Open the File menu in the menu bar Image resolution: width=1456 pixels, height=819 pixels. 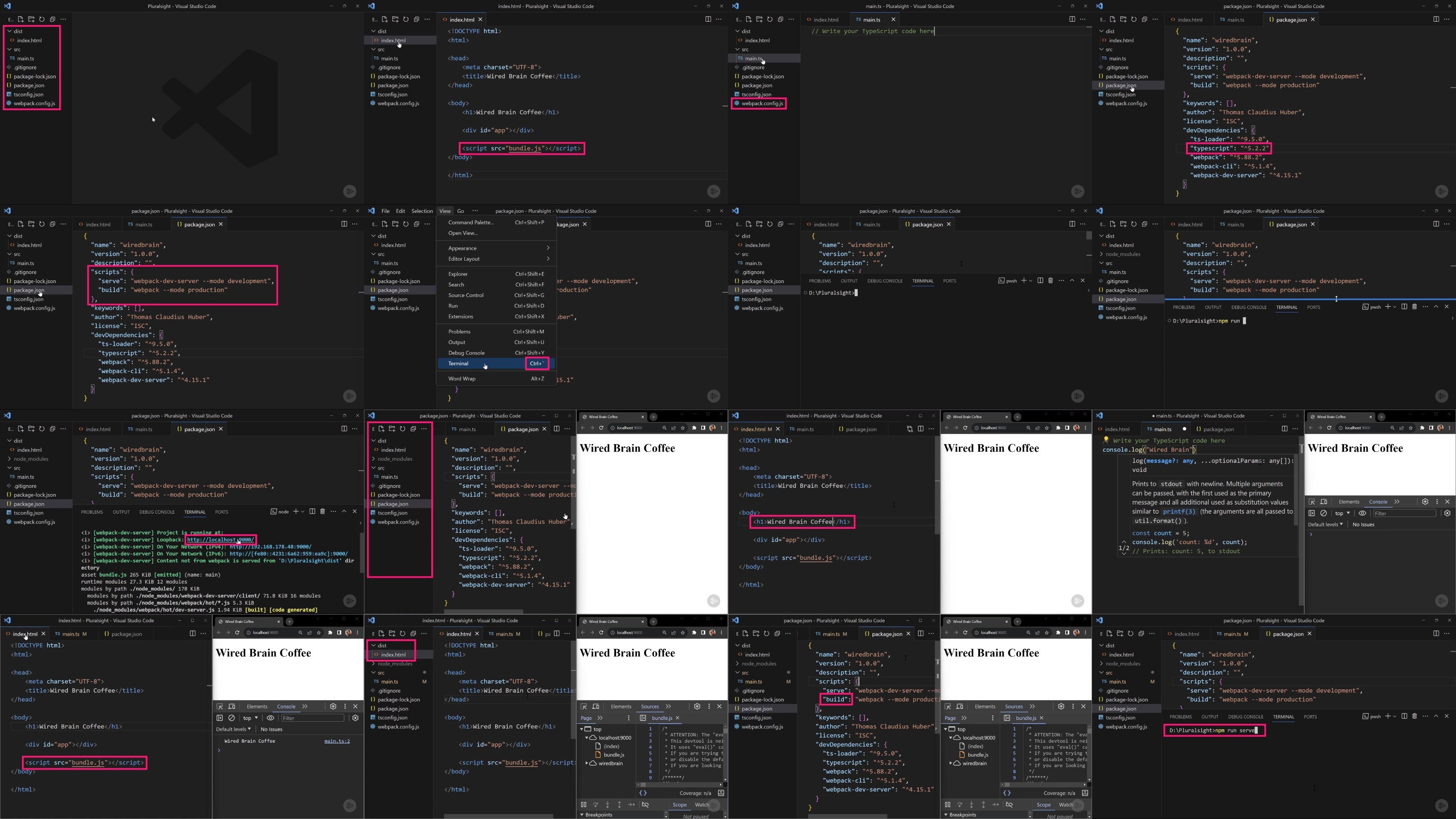click(x=385, y=211)
